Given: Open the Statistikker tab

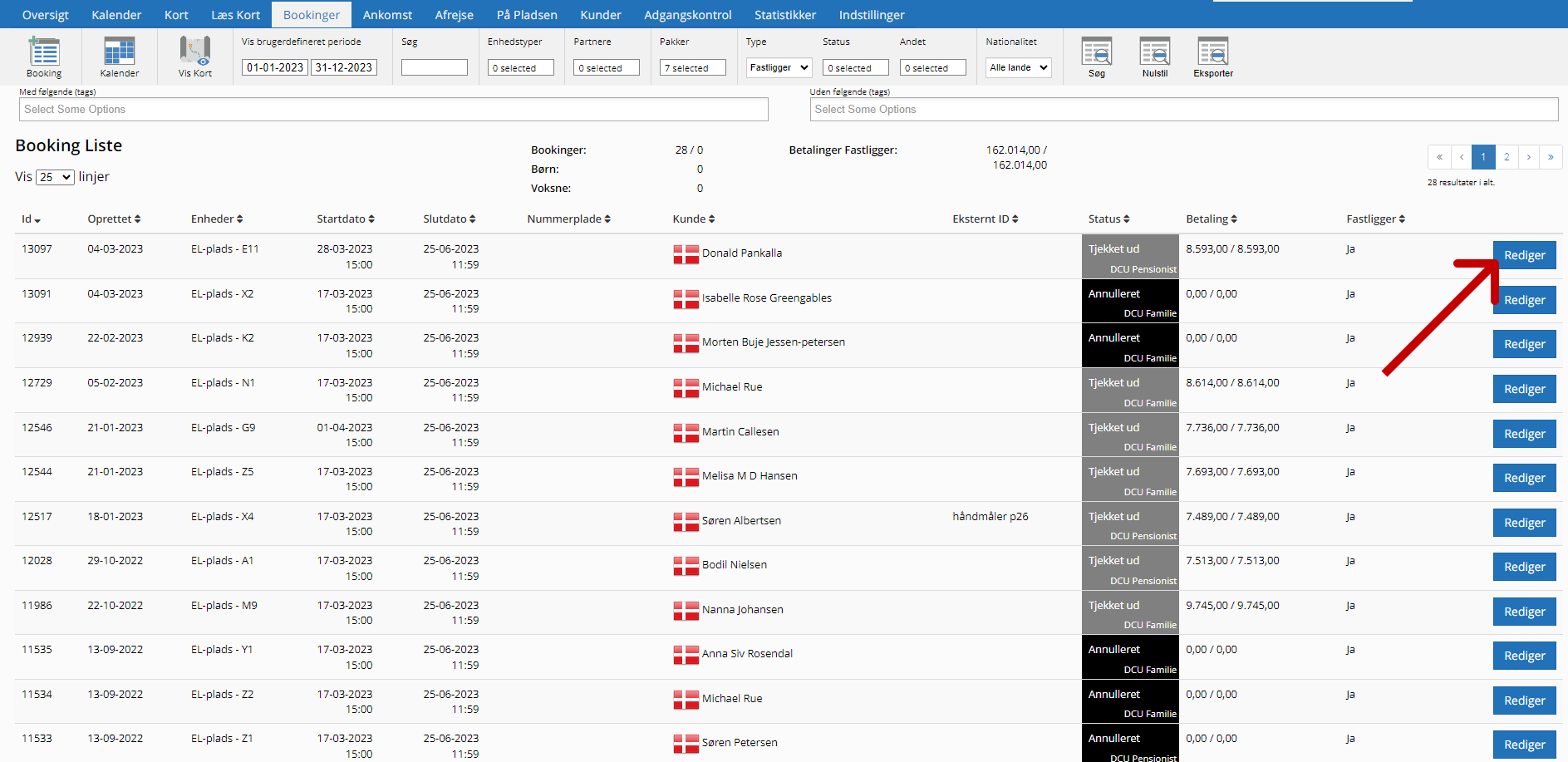Looking at the screenshot, I should (x=784, y=15).
